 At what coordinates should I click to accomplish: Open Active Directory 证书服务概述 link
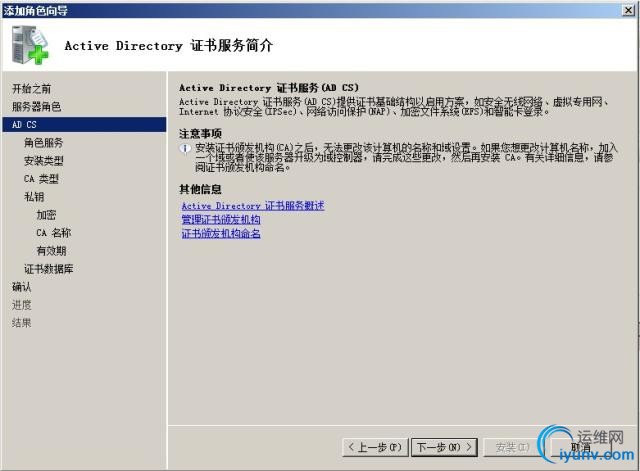point(253,206)
